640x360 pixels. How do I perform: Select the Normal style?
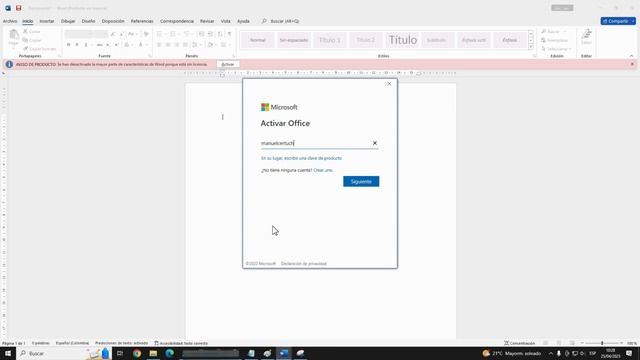[258, 40]
